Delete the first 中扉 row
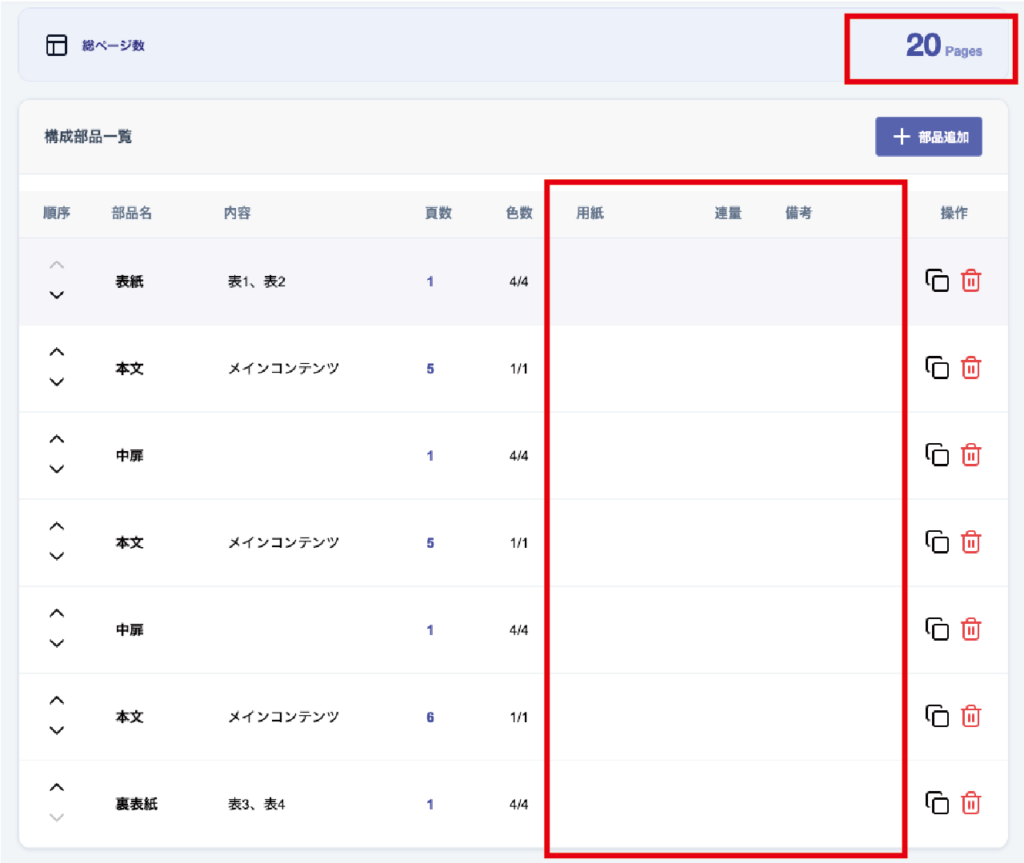This screenshot has height=863, width=1024. (970, 455)
